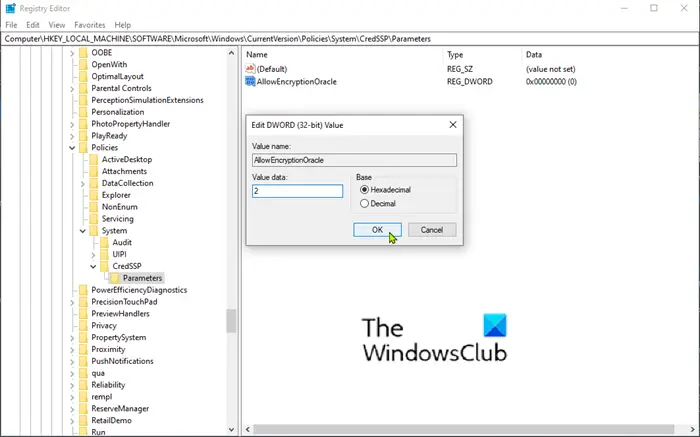Select the RetailDemo folder icon
Viewport: 700px width, 437px height.
83,420
